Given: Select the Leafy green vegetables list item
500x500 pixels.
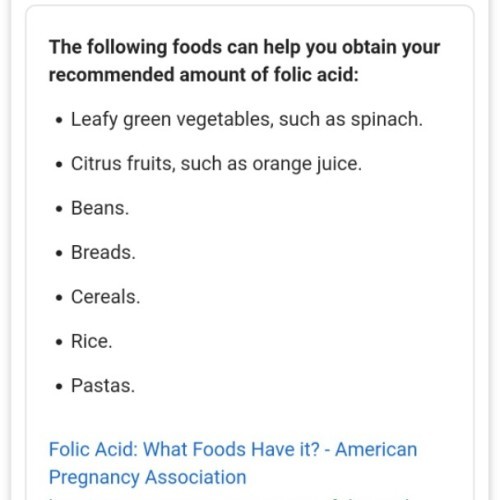Looking at the screenshot, I should (x=247, y=119).
